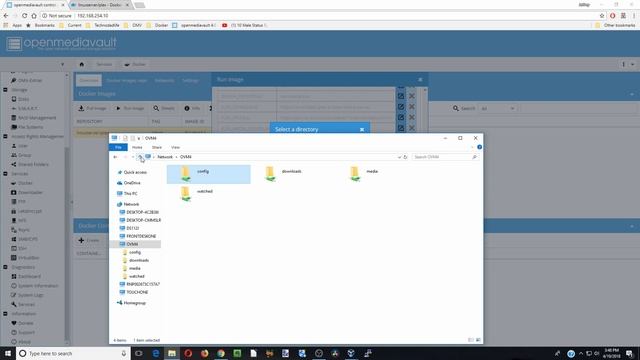Select downloads under OVM4 in tree
Viewport: 640px width, 360px height.
click(139, 260)
